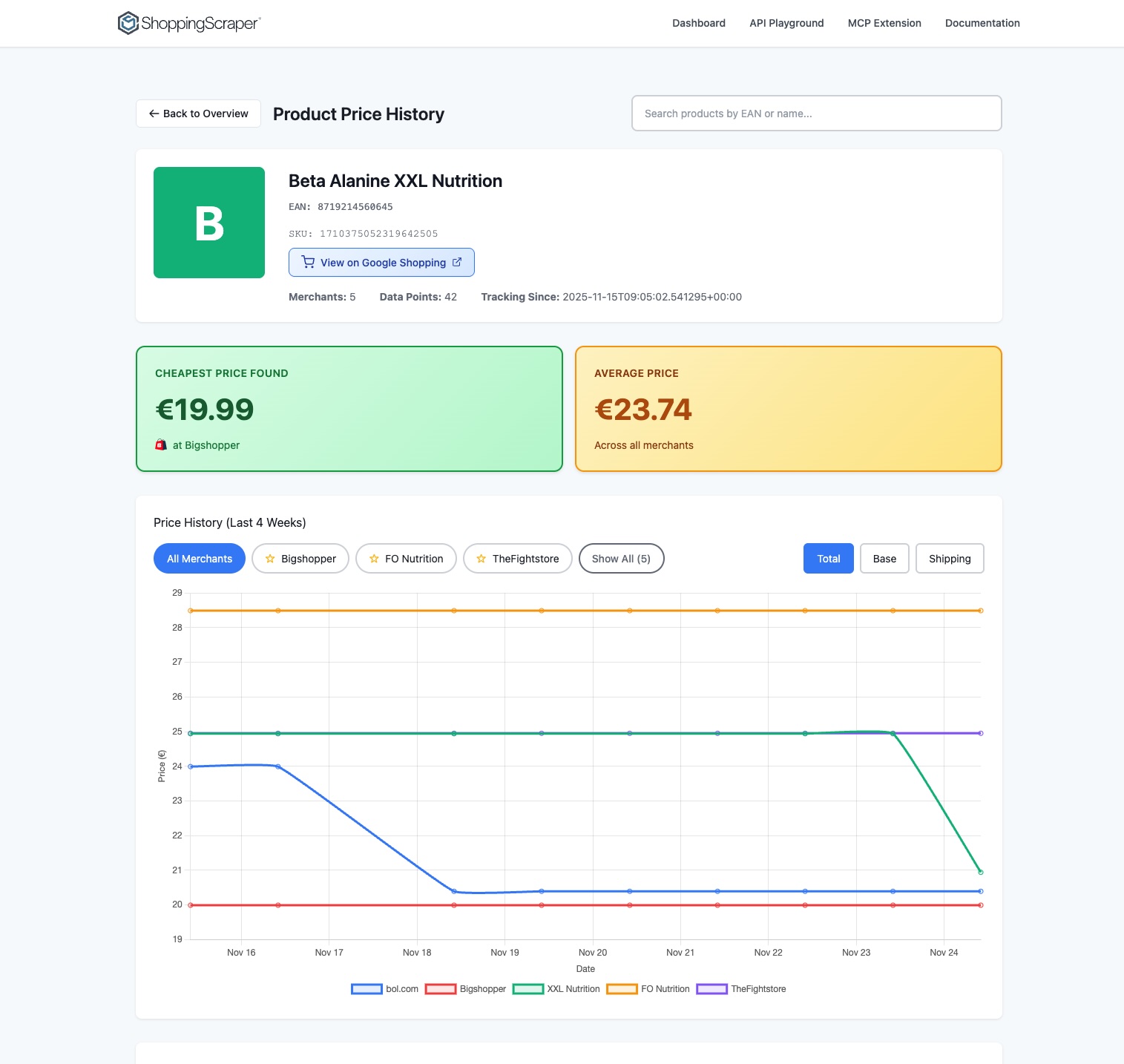Click the average price €23.74
Image resolution: width=1124 pixels, height=1064 pixels.
pyautogui.click(x=643, y=410)
